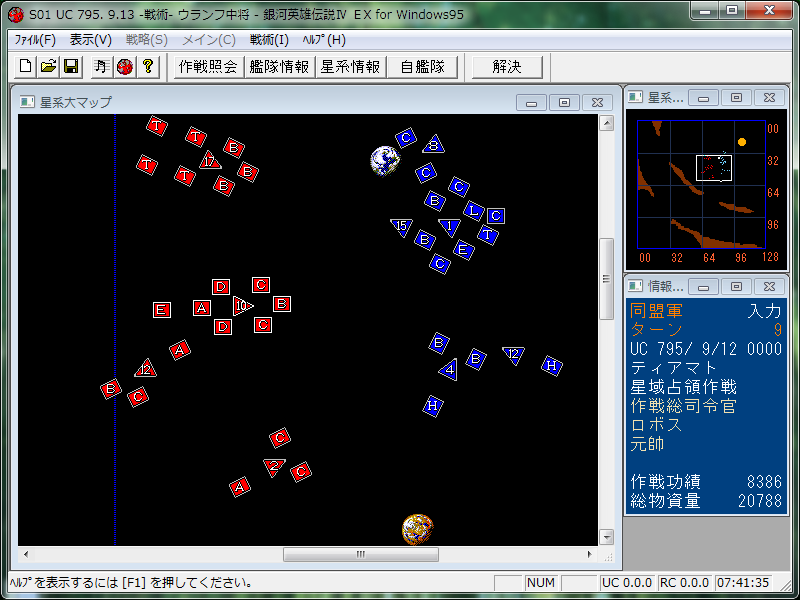Close the 星系 minimap sub-window
Viewport: 800px width, 600px height.
coord(769,97)
